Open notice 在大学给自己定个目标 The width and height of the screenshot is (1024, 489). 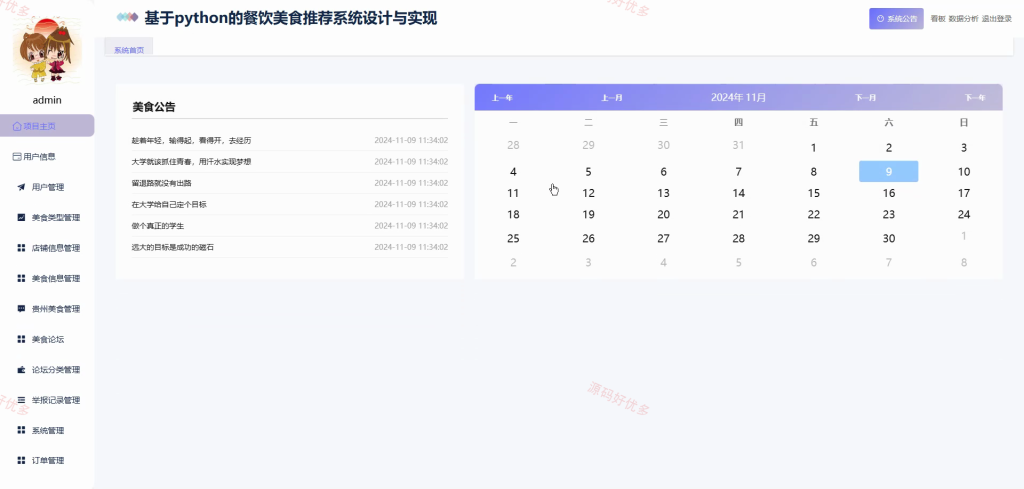[169, 204]
